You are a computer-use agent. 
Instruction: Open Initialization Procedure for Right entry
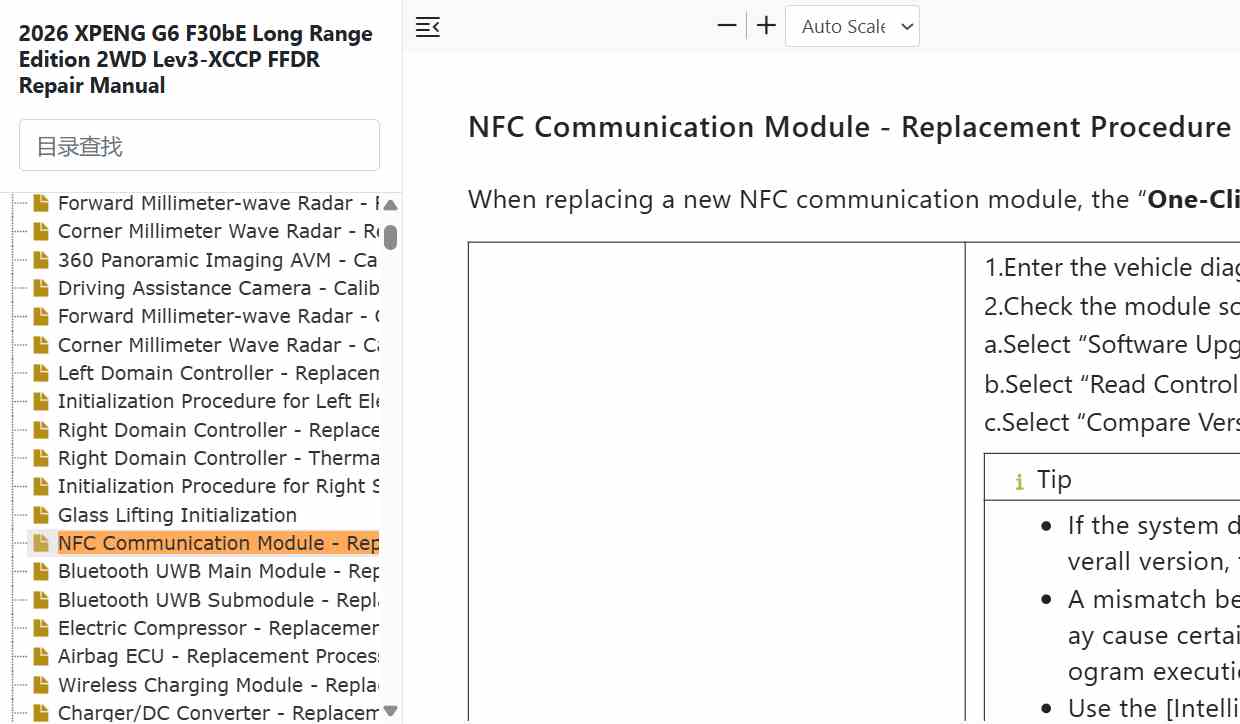(218, 486)
